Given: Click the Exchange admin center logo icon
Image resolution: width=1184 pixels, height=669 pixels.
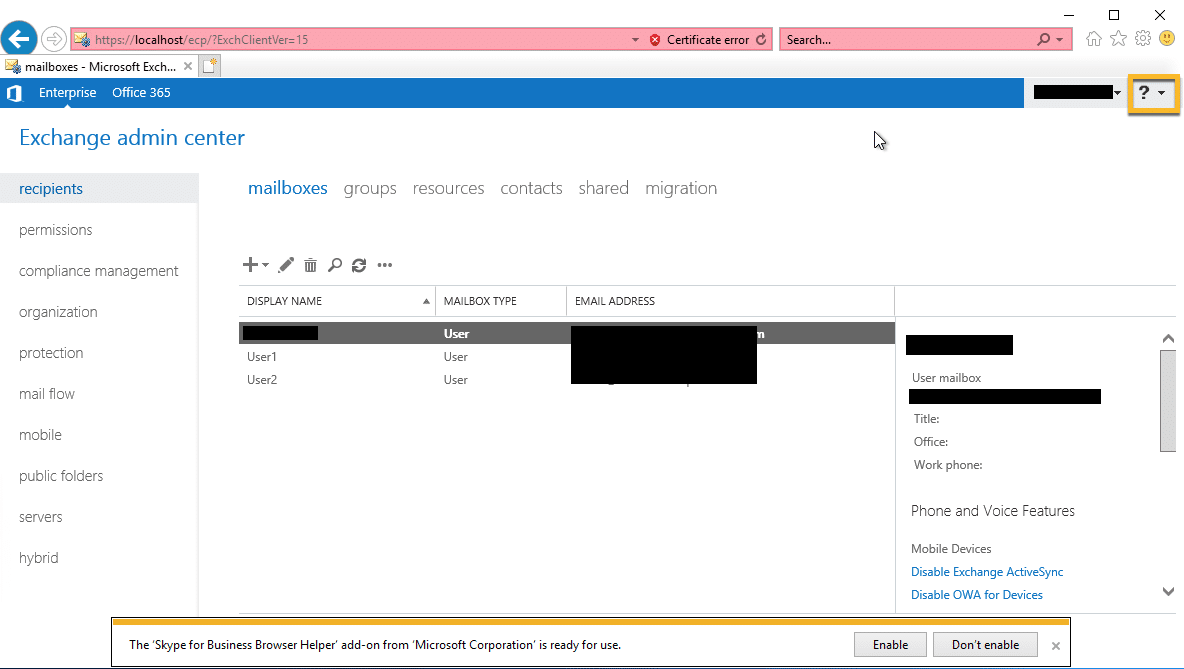Looking at the screenshot, I should pyautogui.click(x=14, y=92).
